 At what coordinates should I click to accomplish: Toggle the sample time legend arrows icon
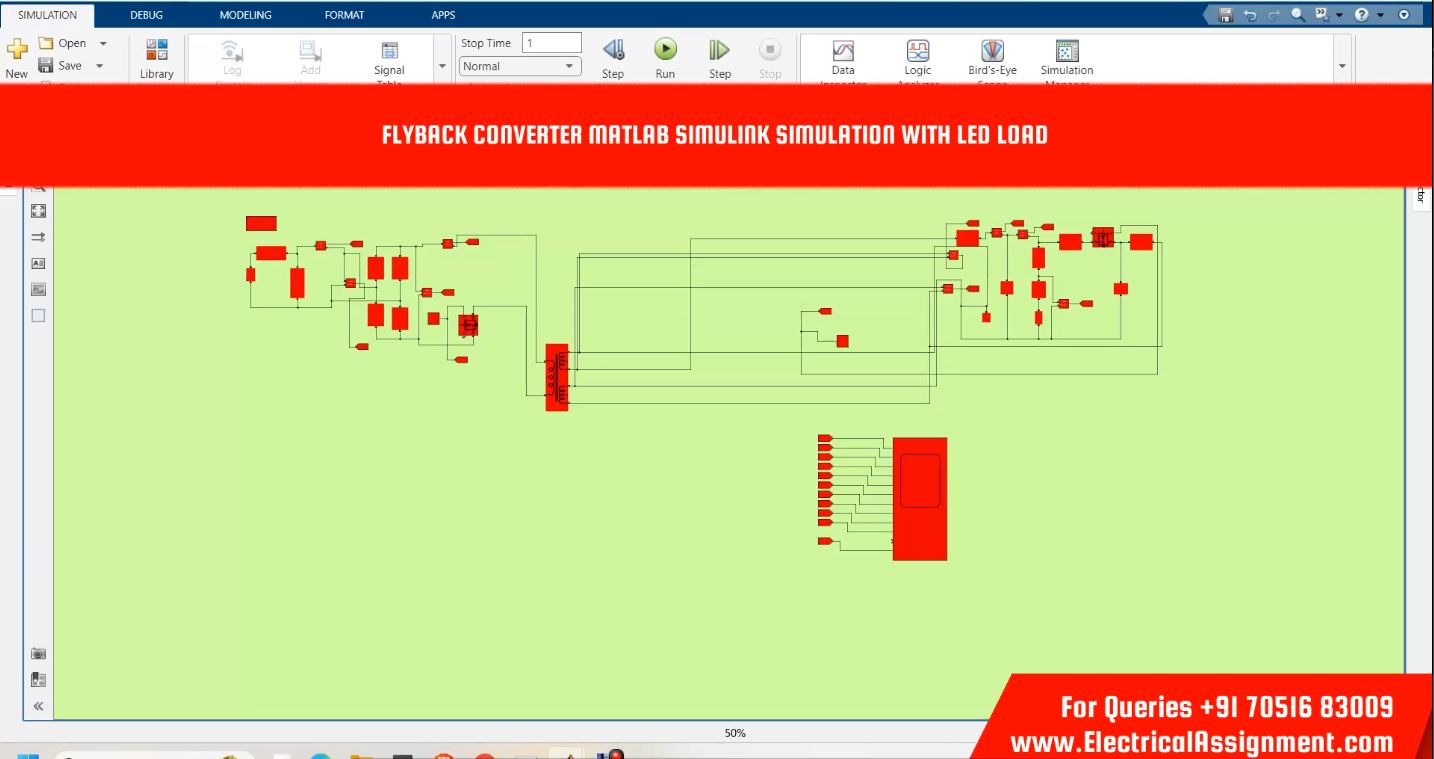[x=38, y=237]
